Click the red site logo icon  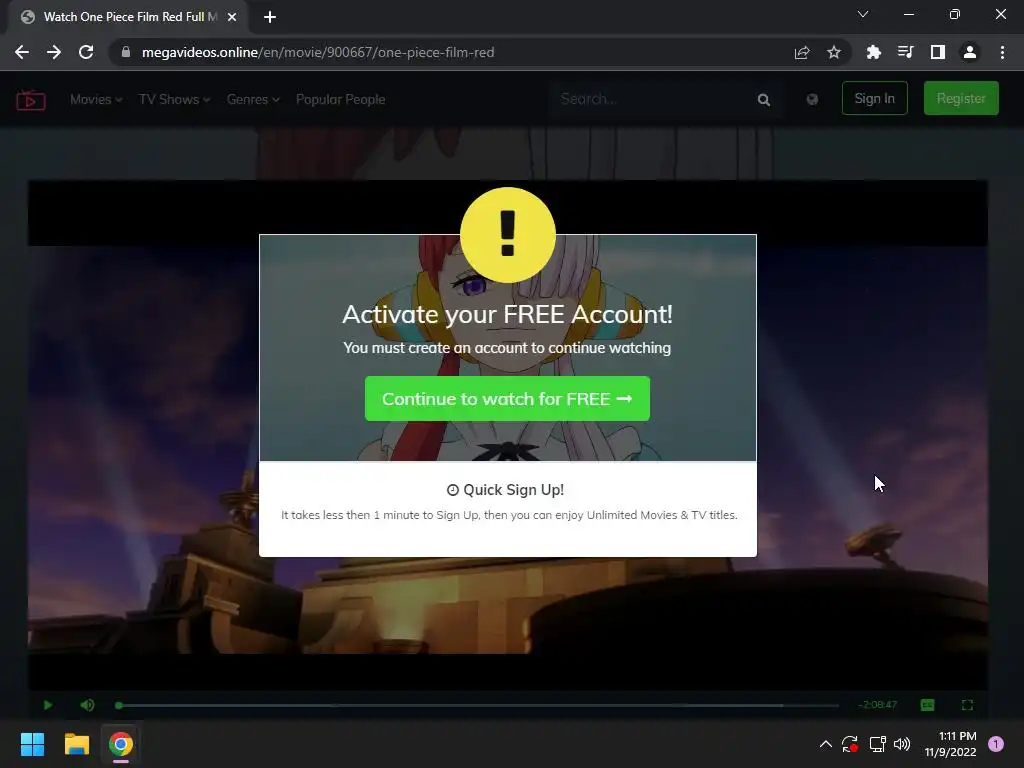point(31,100)
